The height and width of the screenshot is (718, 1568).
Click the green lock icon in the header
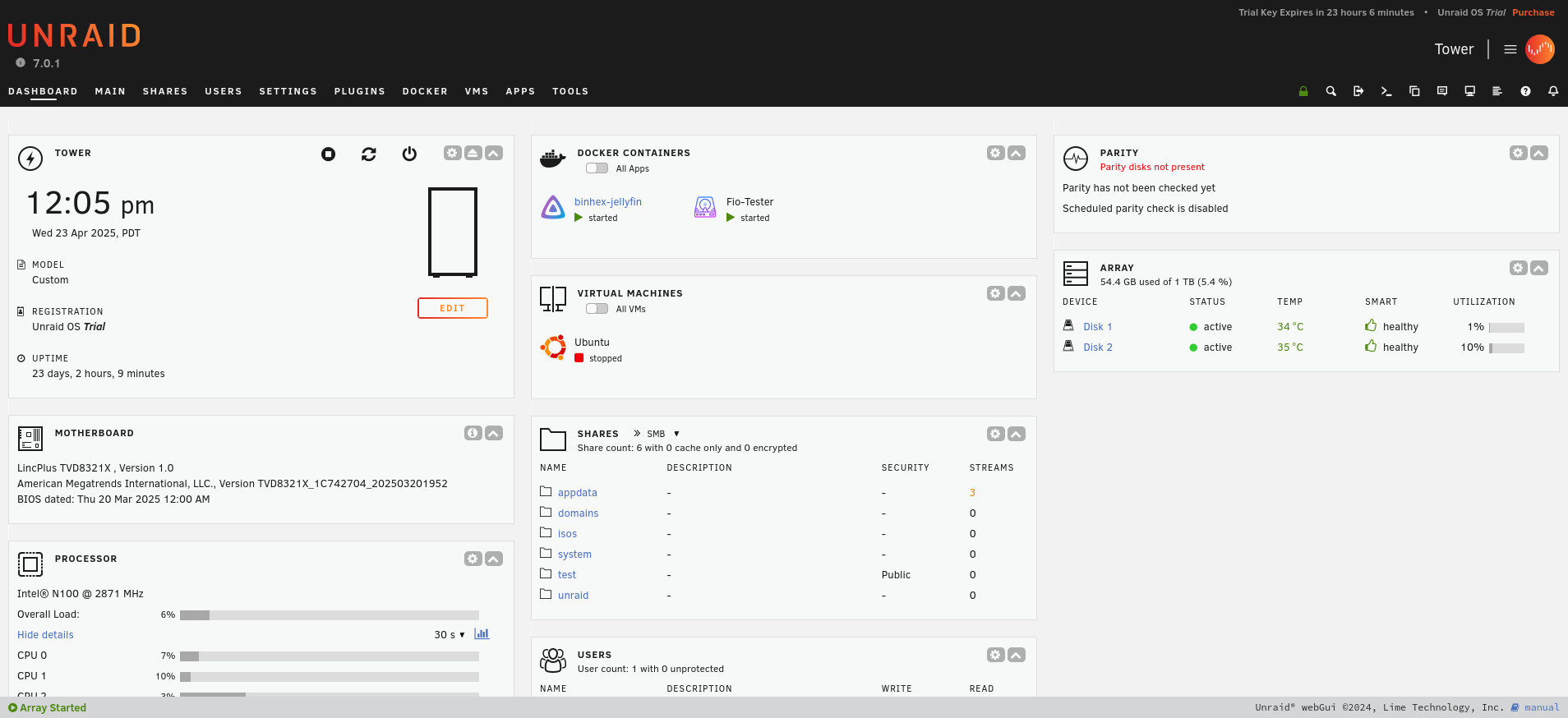tap(1303, 91)
